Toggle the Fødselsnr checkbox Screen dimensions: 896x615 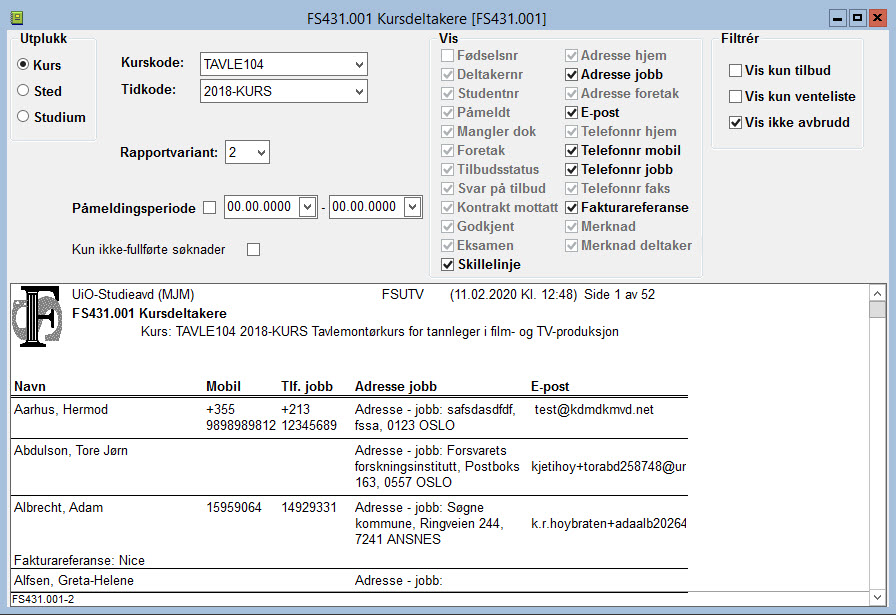447,55
